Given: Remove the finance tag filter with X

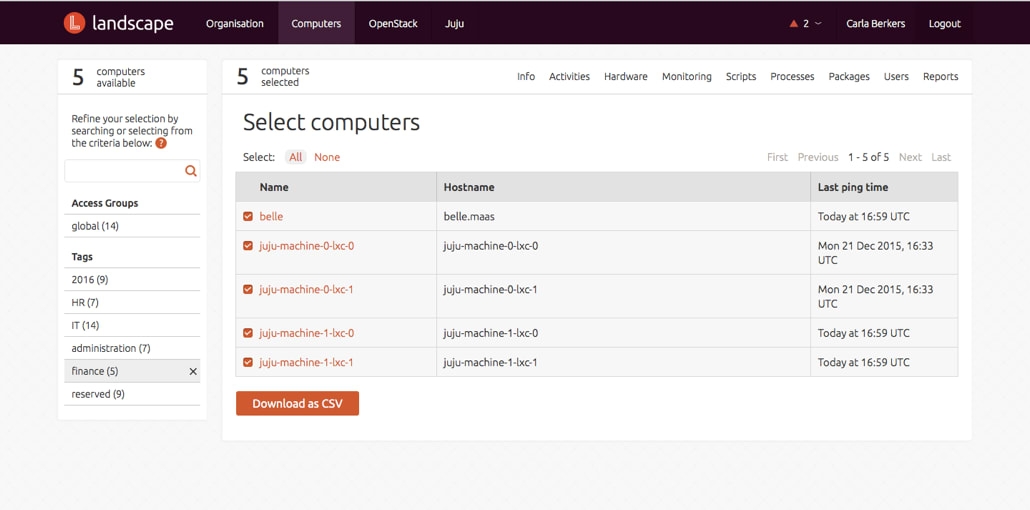Looking at the screenshot, I should click(193, 371).
